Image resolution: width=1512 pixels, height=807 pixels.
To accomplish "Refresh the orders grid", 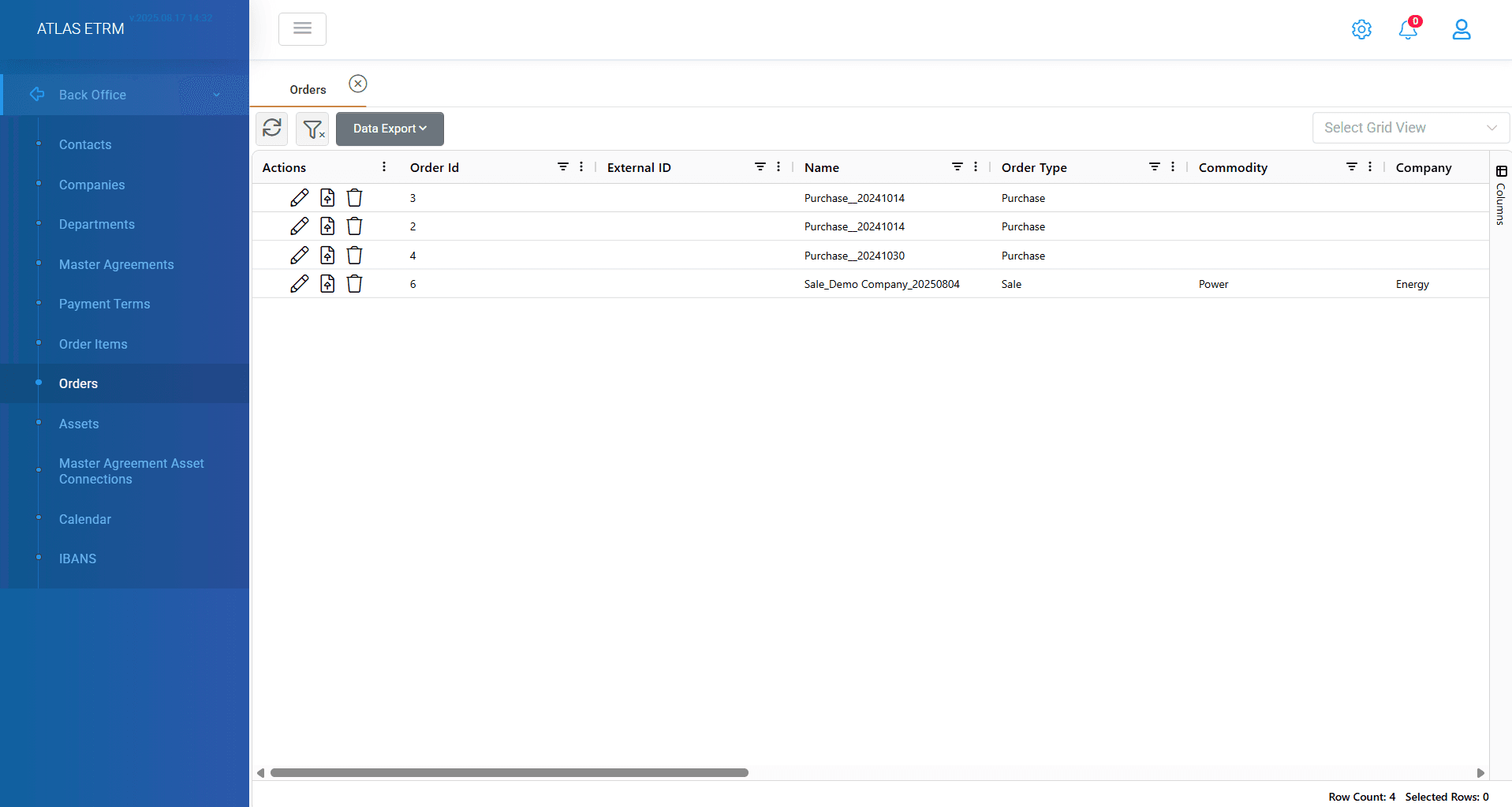I will pos(272,128).
